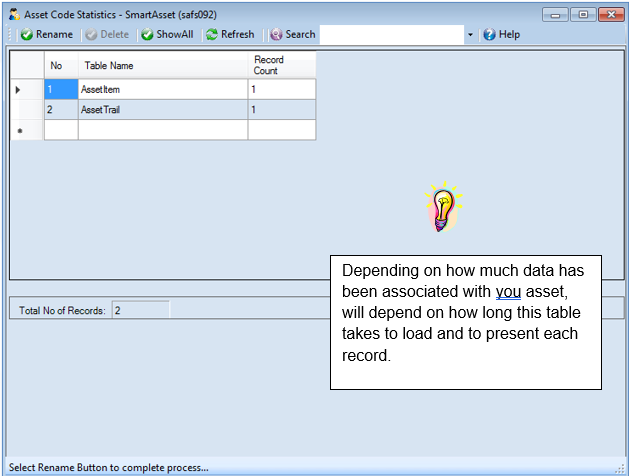Click the Rename green checkmark icon

pyautogui.click(x=26, y=35)
